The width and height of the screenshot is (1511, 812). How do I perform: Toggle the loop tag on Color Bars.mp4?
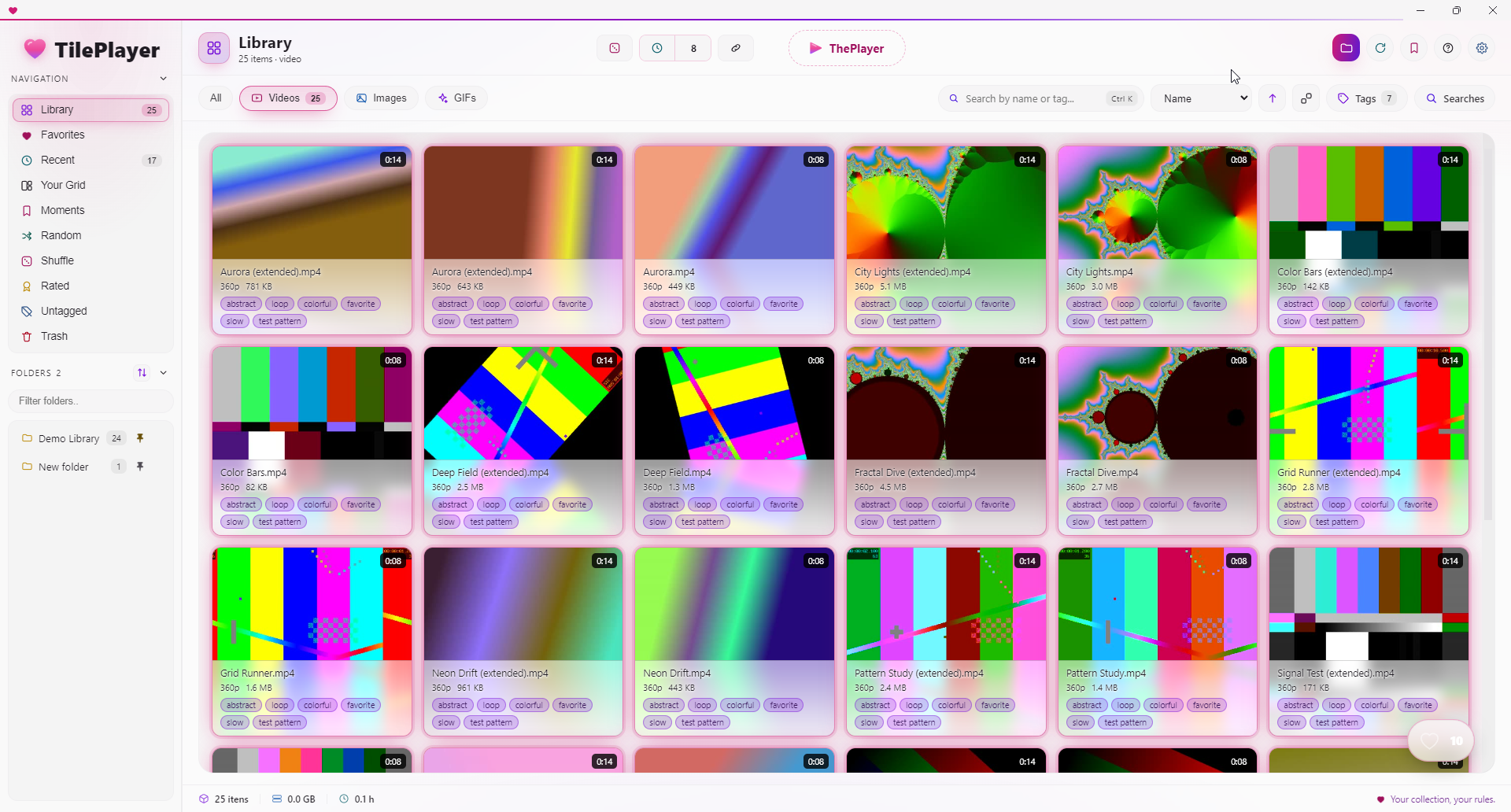coord(279,504)
